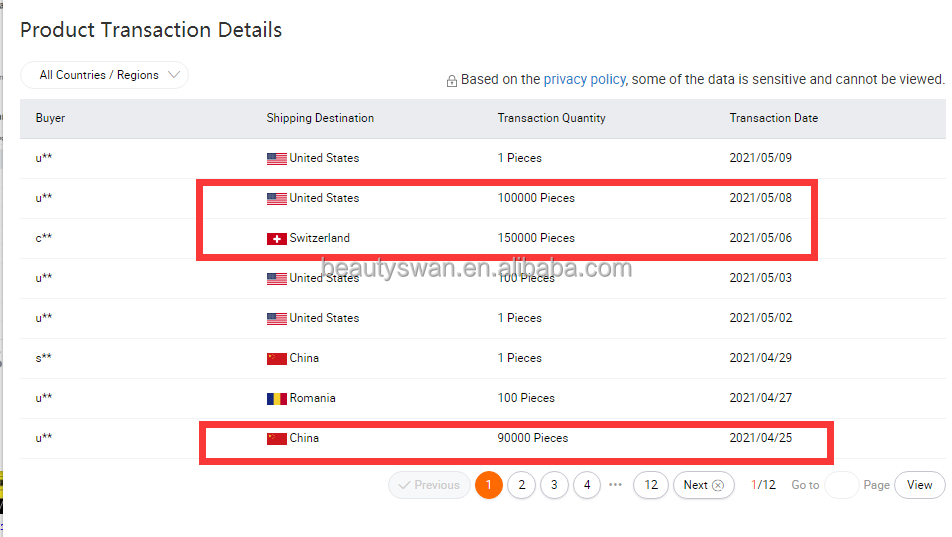Go to page 4
This screenshot has height=537, width=952.
click(587, 485)
